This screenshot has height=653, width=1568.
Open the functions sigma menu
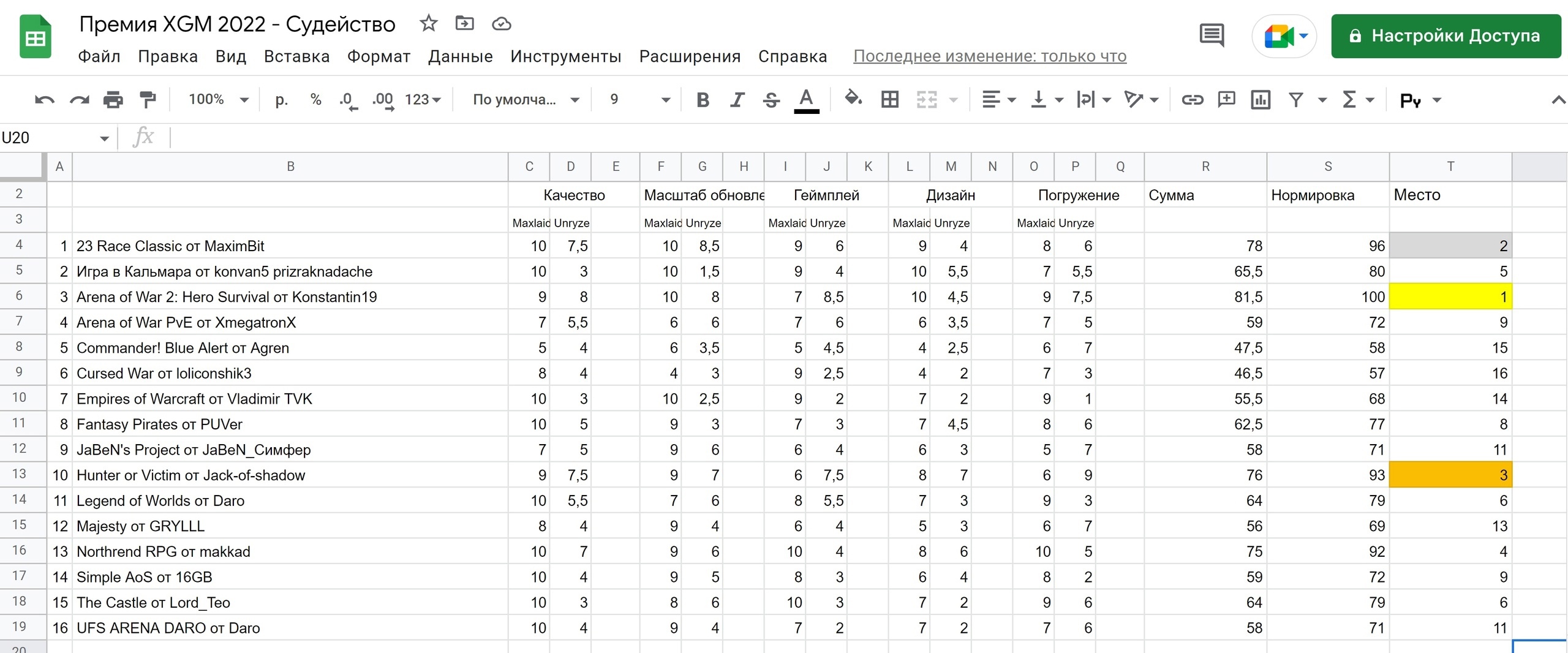1358,100
